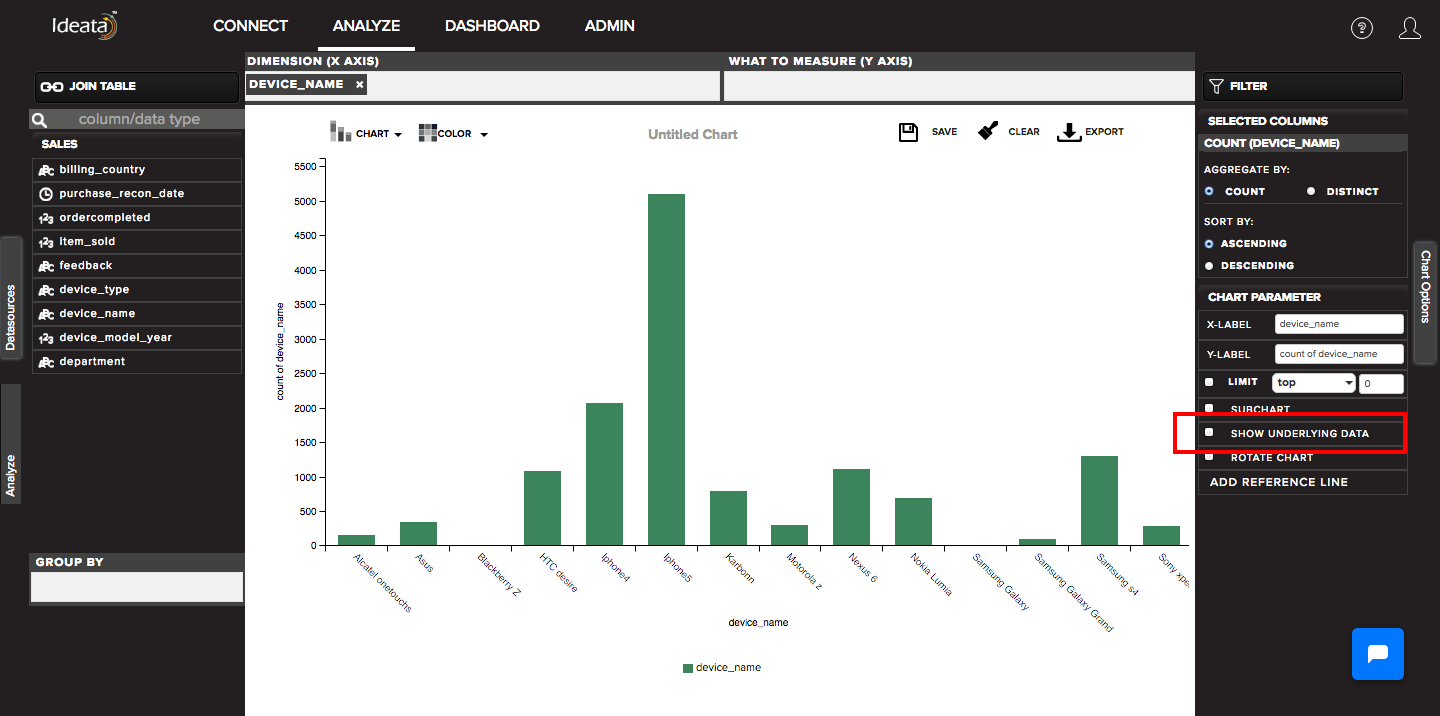Click the Save button label

click(944, 132)
